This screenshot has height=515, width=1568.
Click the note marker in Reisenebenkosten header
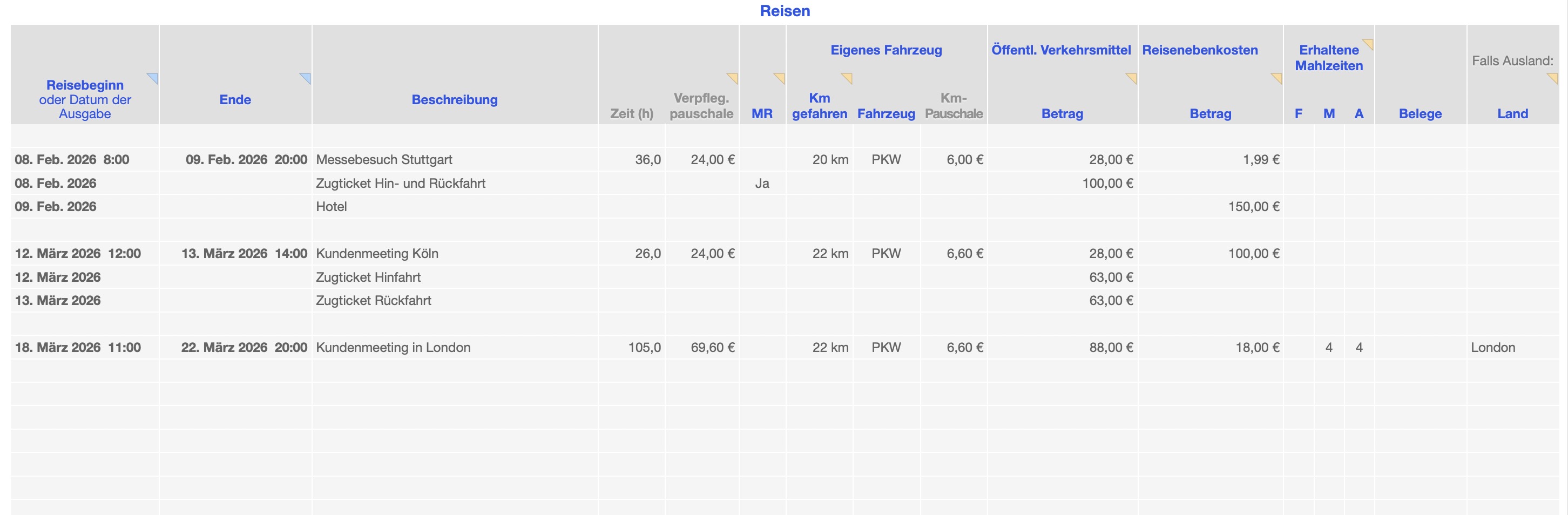tap(1278, 77)
